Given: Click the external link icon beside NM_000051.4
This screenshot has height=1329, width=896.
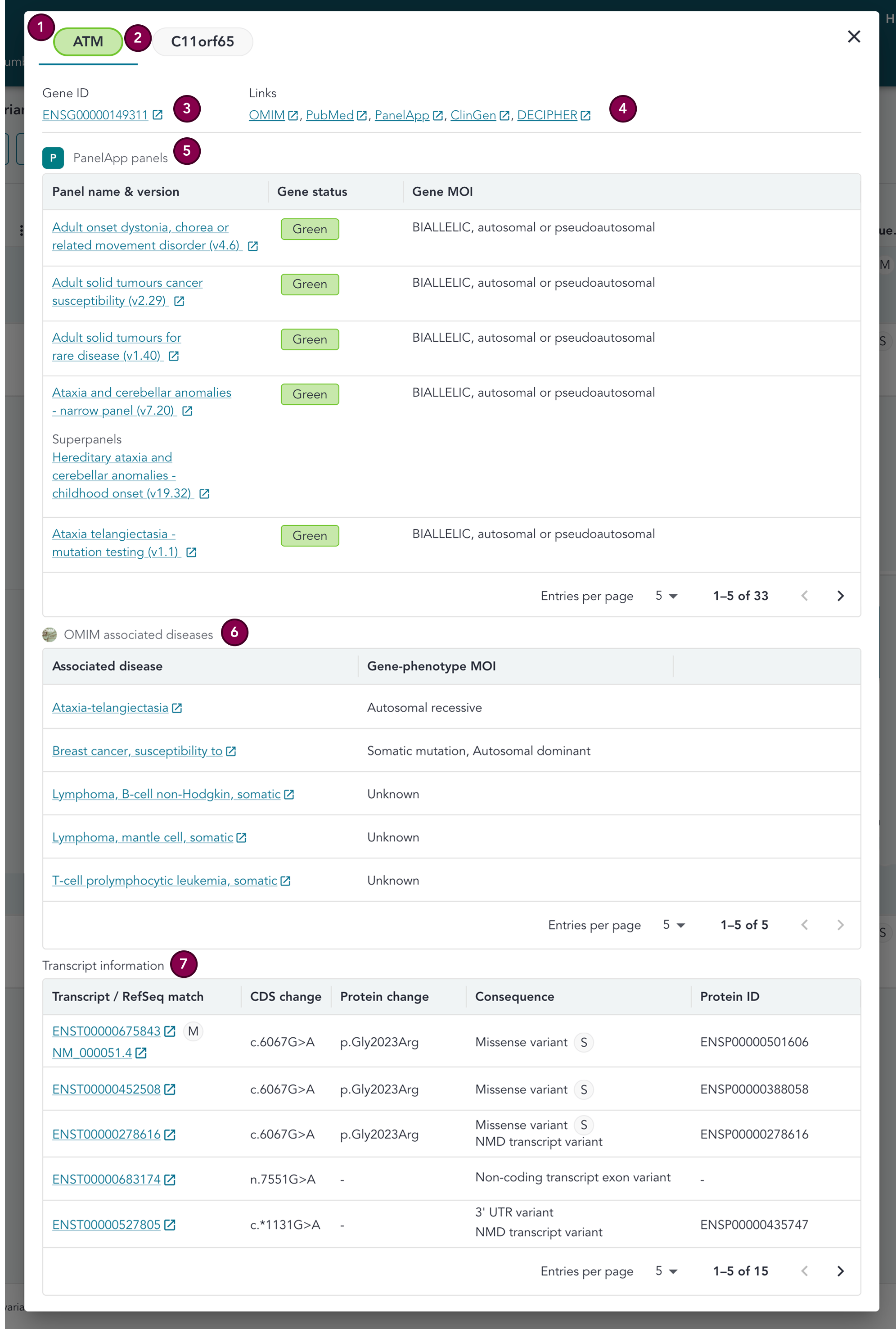Looking at the screenshot, I should (x=141, y=1052).
